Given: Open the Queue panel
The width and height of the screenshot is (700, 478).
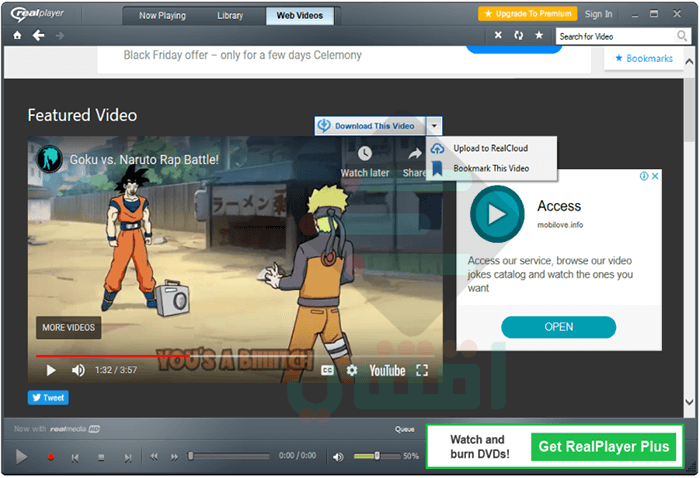Looking at the screenshot, I should tap(404, 429).
